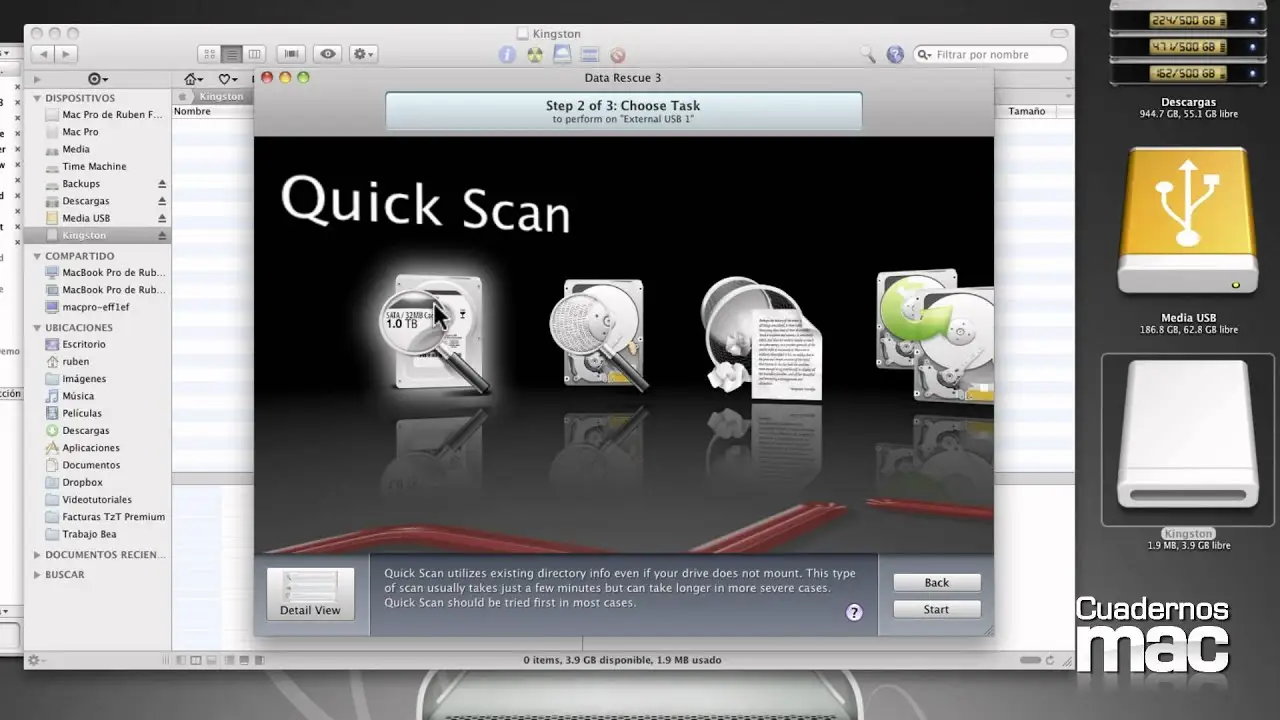
Task: Collapse the DISPOSITIVOS section
Action: pyautogui.click(x=36, y=98)
